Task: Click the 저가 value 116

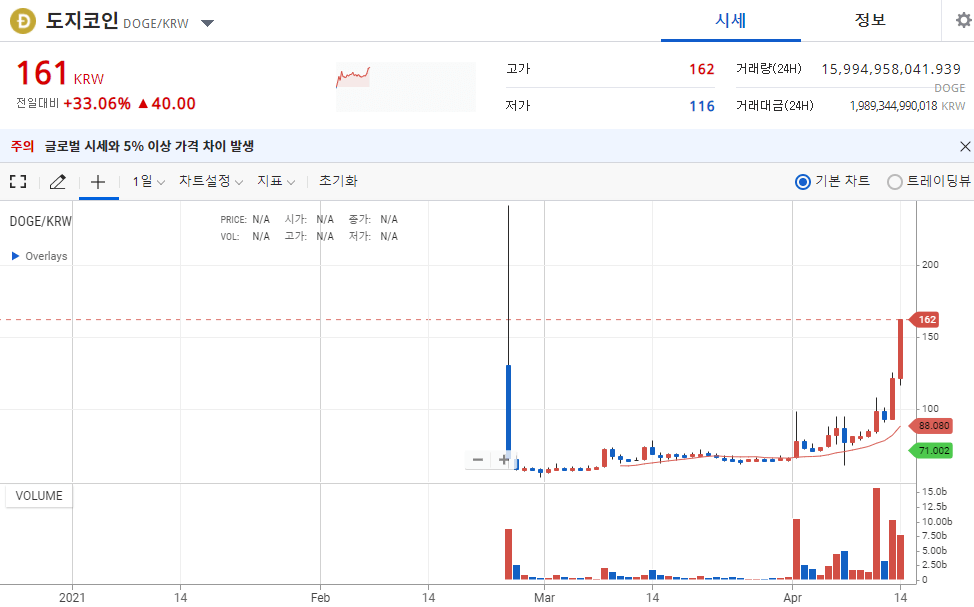Action: click(x=701, y=106)
